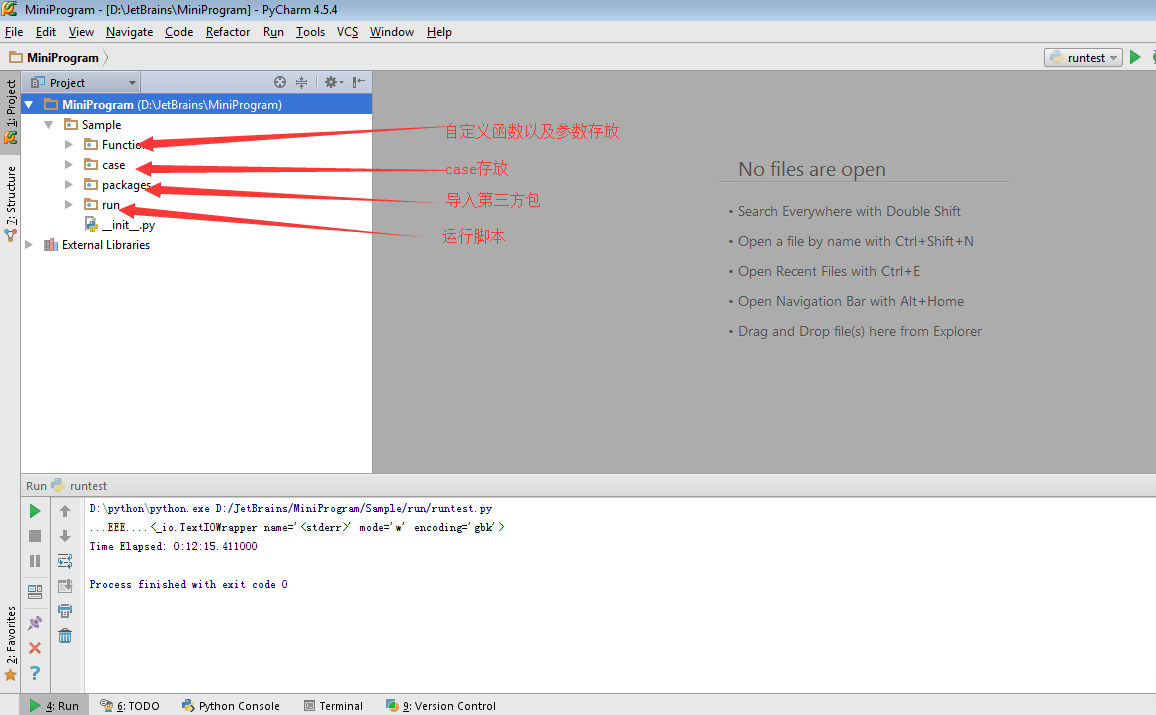Open the Navigate menu
This screenshot has width=1156, height=715.
click(x=129, y=32)
